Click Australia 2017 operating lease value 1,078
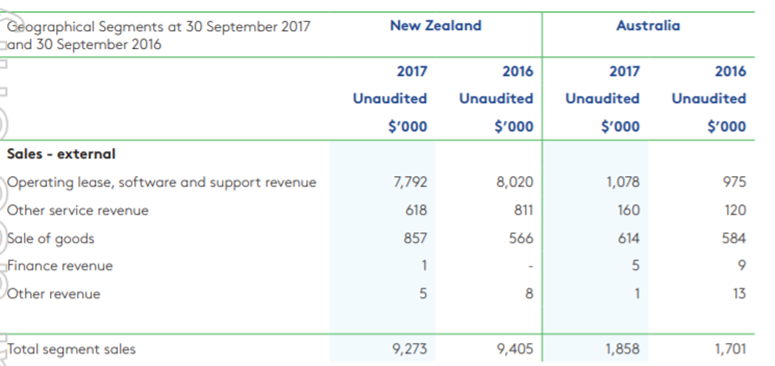Viewport: 775px width, 366px height. tap(623, 182)
